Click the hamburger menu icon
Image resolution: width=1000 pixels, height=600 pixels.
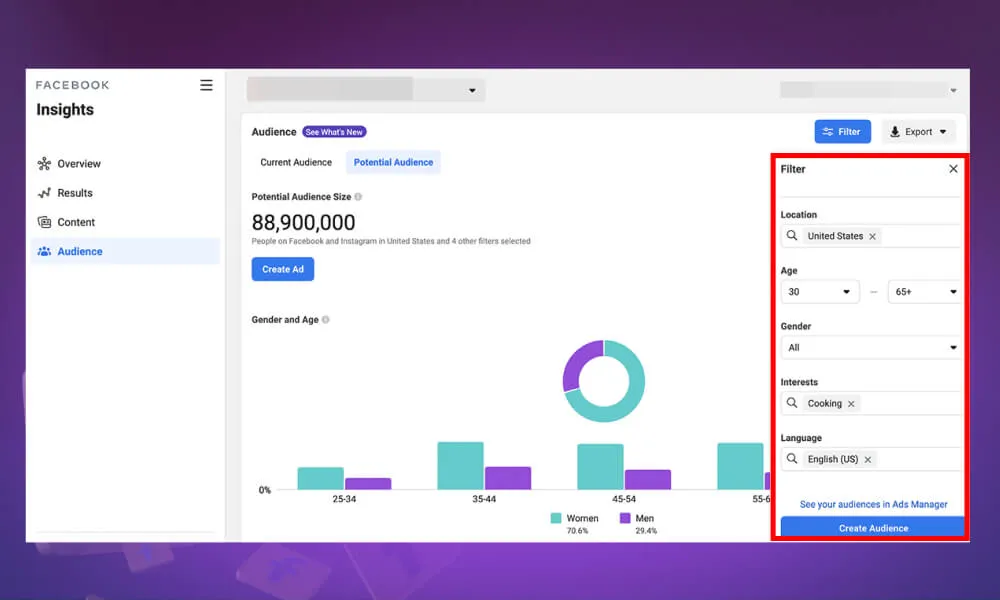(206, 85)
